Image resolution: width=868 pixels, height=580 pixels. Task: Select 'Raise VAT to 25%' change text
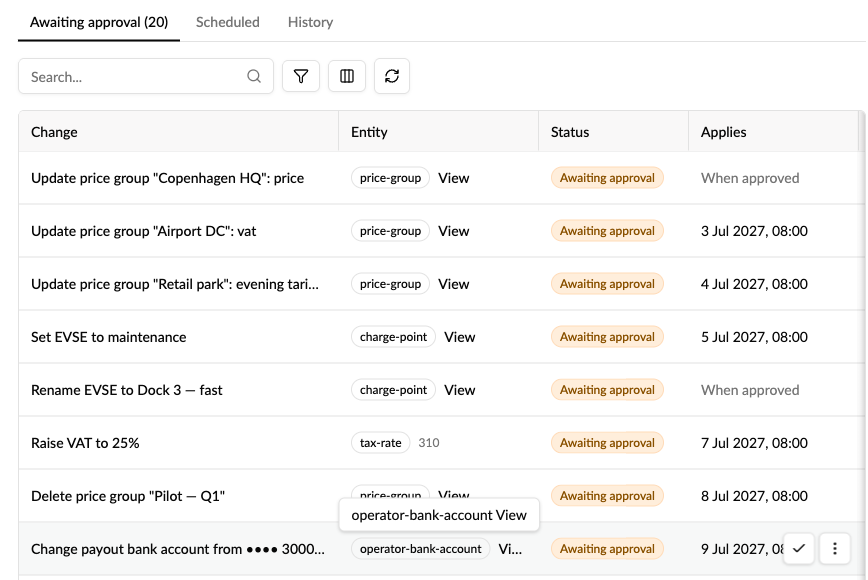click(85, 443)
